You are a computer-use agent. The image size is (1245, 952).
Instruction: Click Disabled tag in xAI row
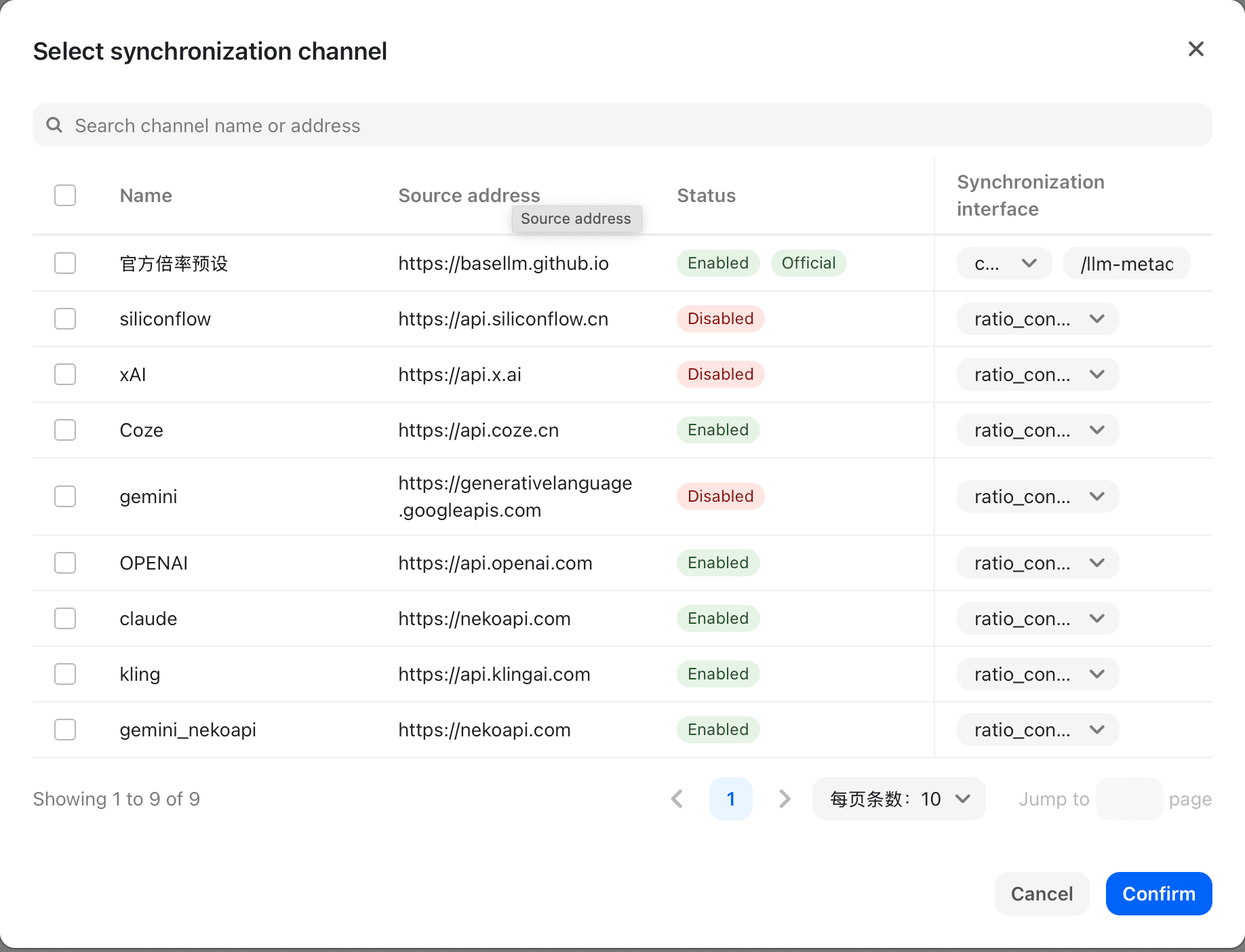click(720, 374)
